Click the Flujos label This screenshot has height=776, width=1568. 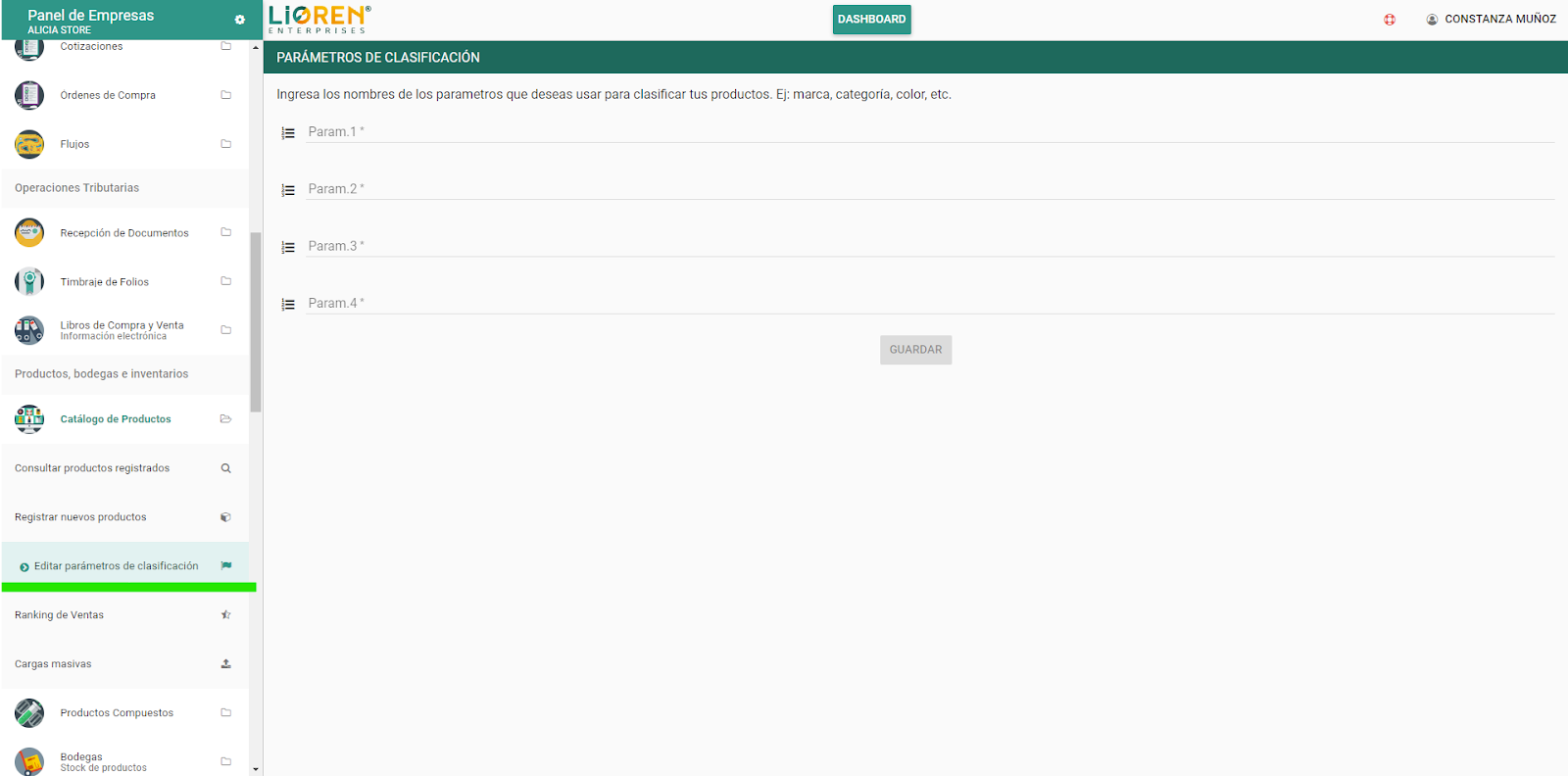tap(74, 144)
